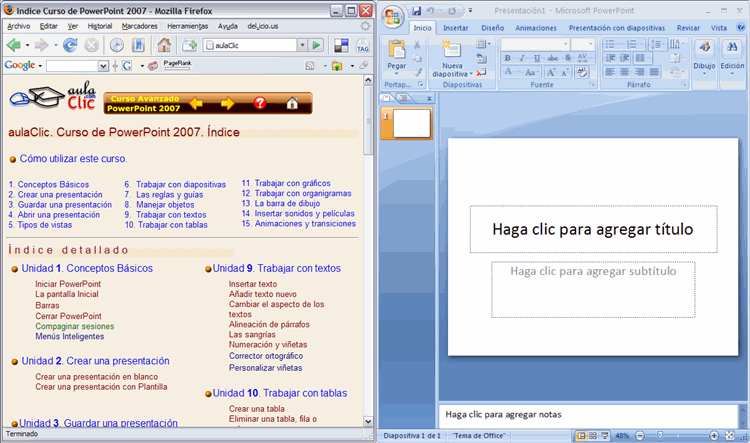
Task: Open the Marcadores menu in Firefox
Action: 139,25
